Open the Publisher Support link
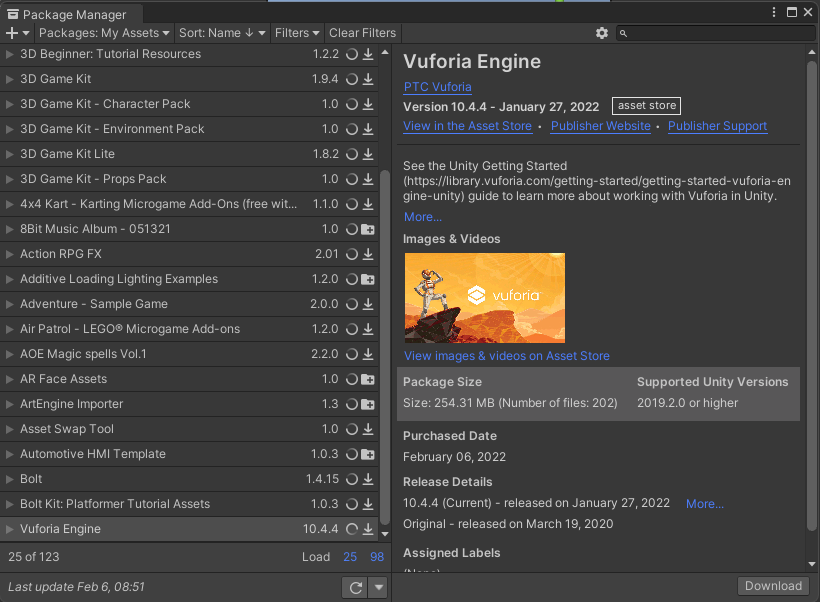This screenshot has width=820, height=602. [718, 126]
